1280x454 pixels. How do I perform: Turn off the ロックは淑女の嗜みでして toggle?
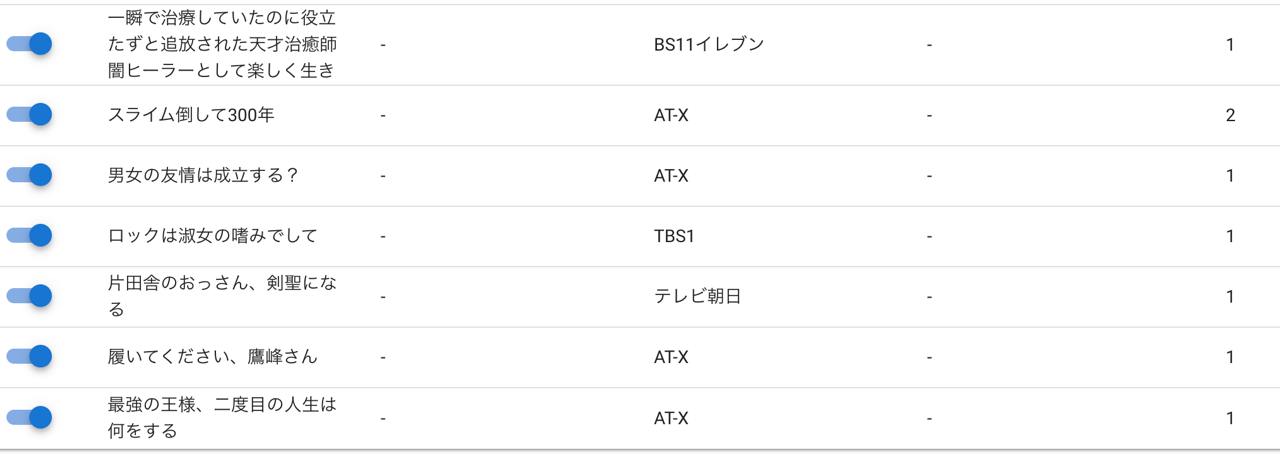(x=29, y=236)
